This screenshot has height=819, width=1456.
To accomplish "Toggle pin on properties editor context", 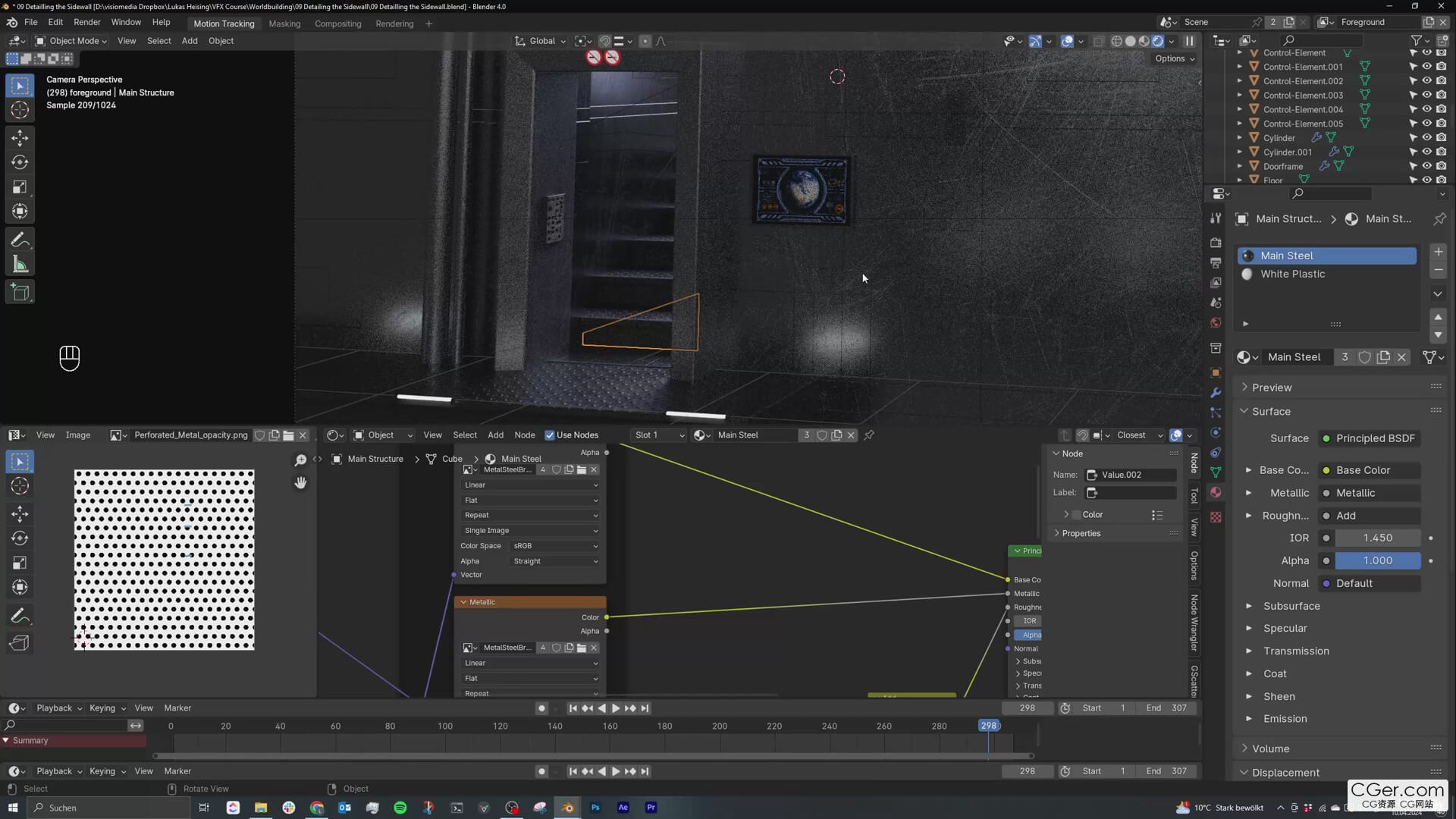I will pos(1439,219).
